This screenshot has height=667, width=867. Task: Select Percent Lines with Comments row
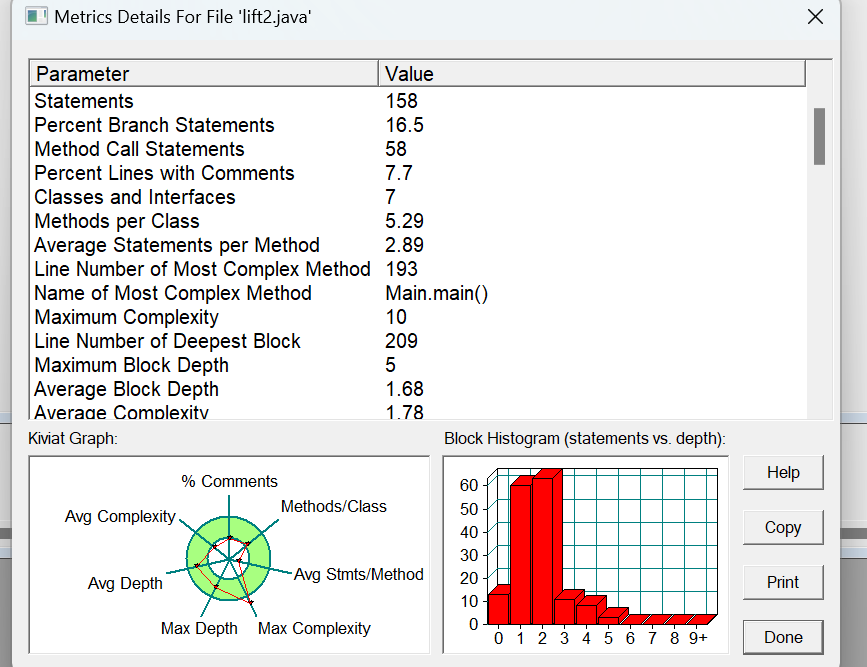(418, 173)
